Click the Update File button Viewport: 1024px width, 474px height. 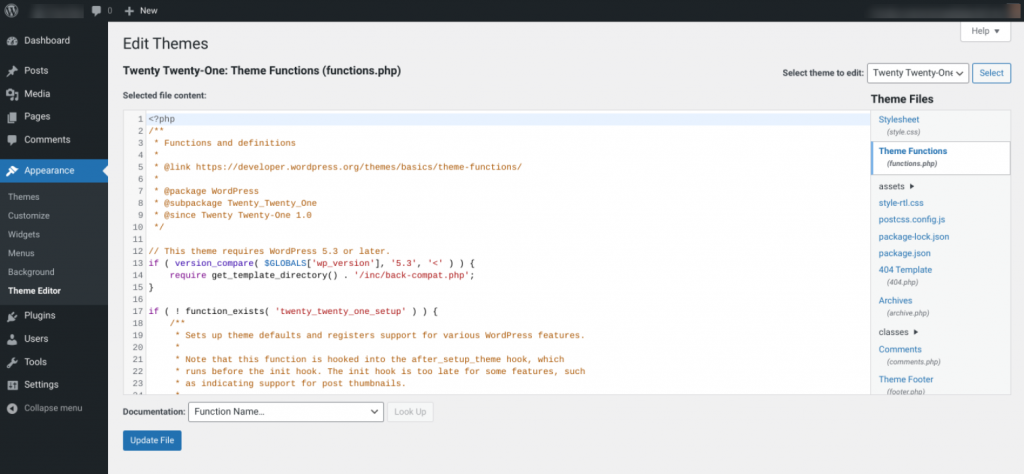pyautogui.click(x=152, y=441)
